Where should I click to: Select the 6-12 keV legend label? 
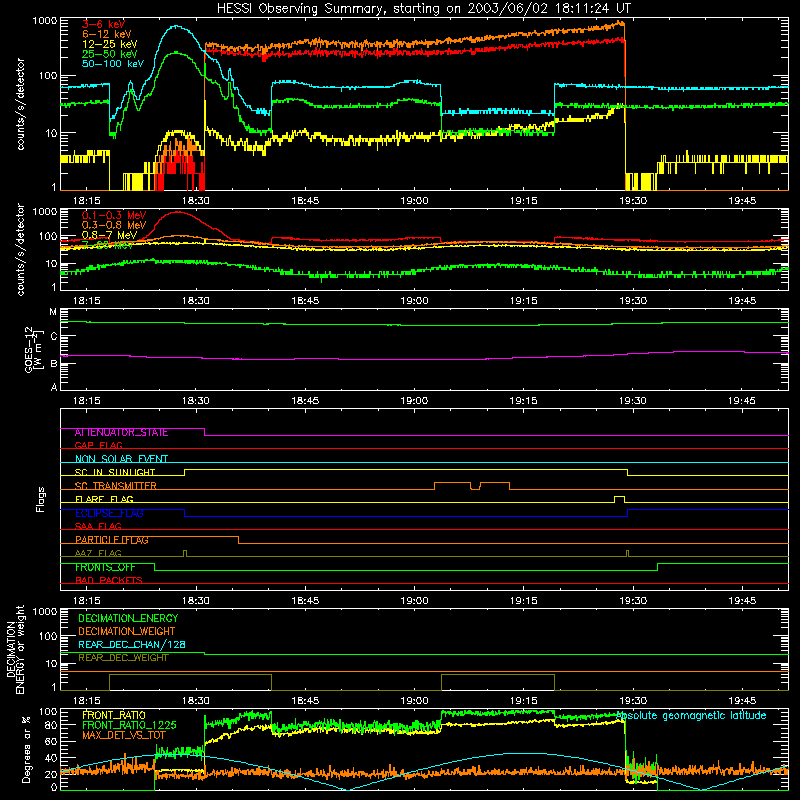(x=107, y=34)
